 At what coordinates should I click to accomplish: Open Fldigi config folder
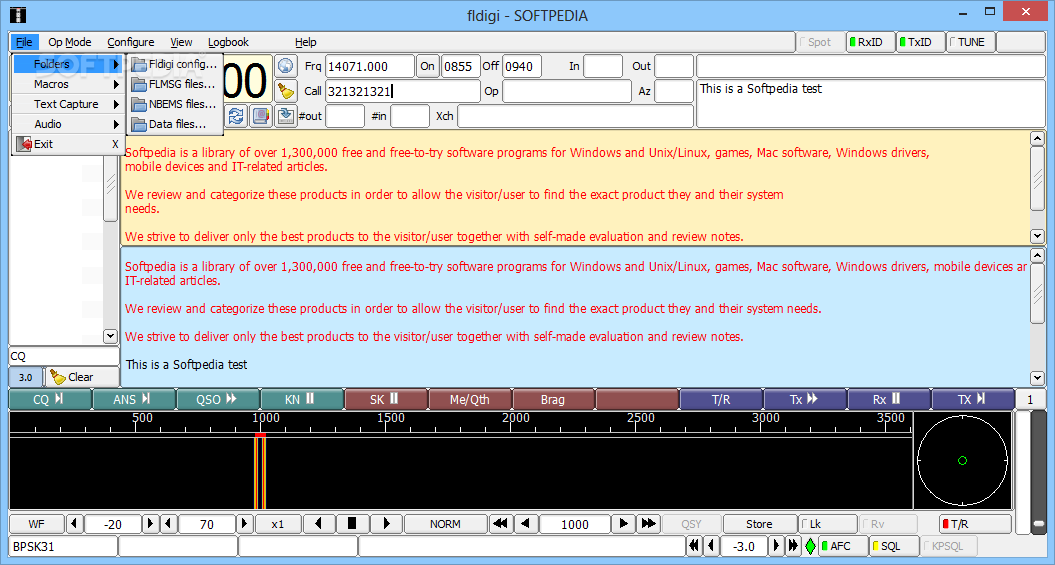[176, 64]
